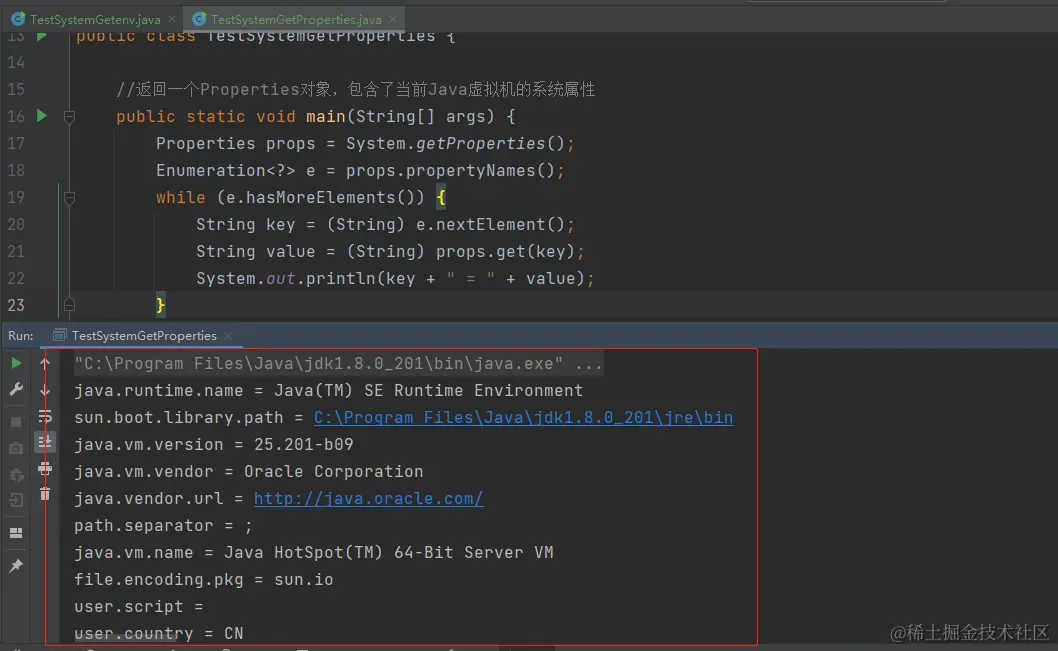Click the user.script output line
The width and height of the screenshot is (1058, 651).
[139, 606]
